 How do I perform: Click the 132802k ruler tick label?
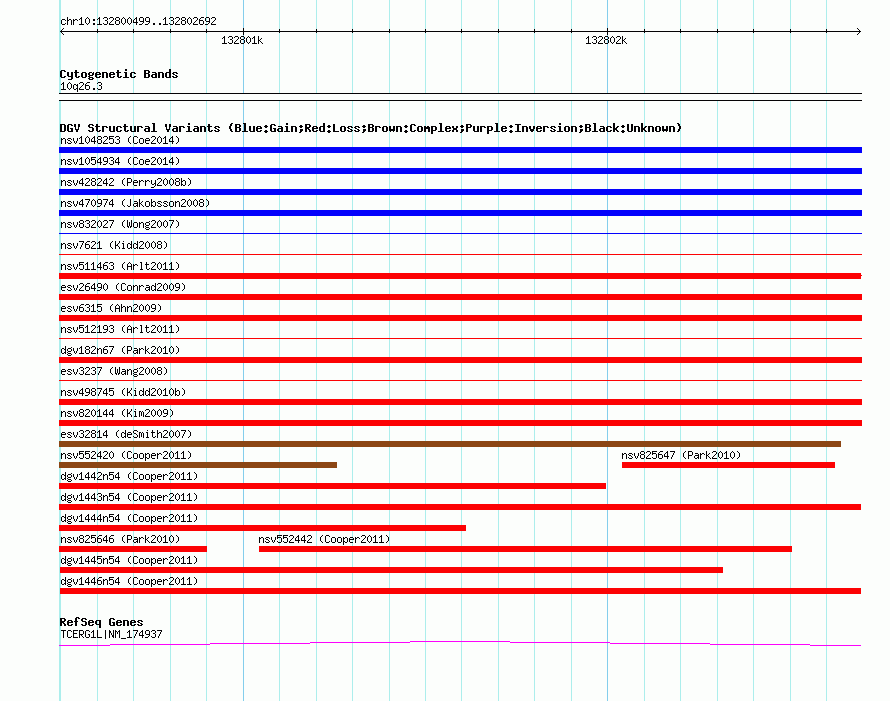pos(606,40)
